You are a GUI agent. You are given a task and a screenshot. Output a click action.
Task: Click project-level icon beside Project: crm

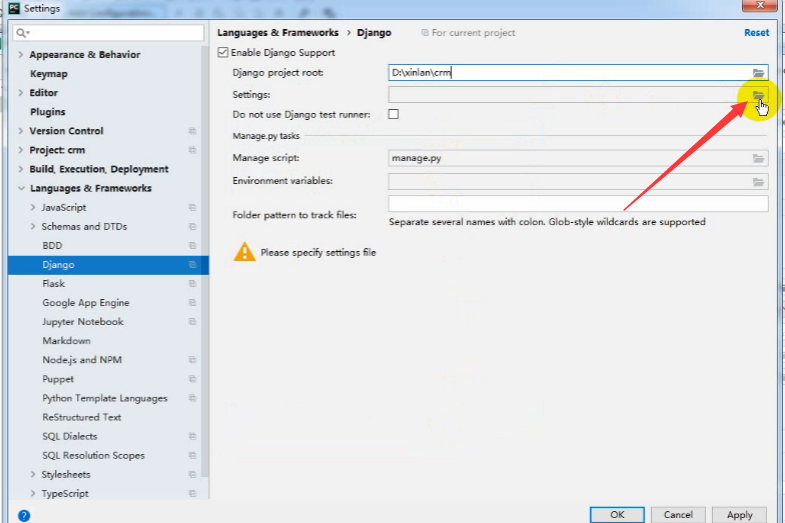pos(192,150)
